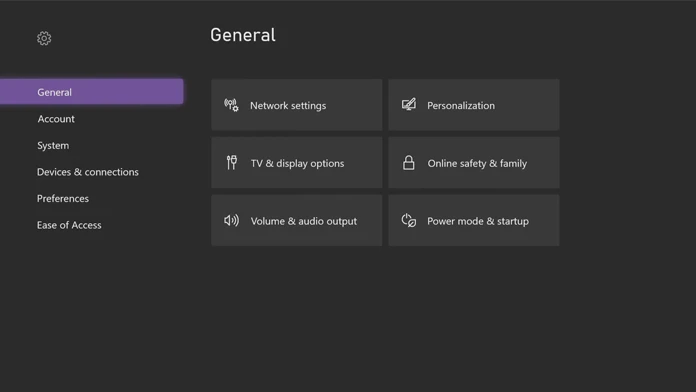Screen dimensions: 696x392
Task: Click the personalization monitor-and-pen icon
Action: point(409,104)
